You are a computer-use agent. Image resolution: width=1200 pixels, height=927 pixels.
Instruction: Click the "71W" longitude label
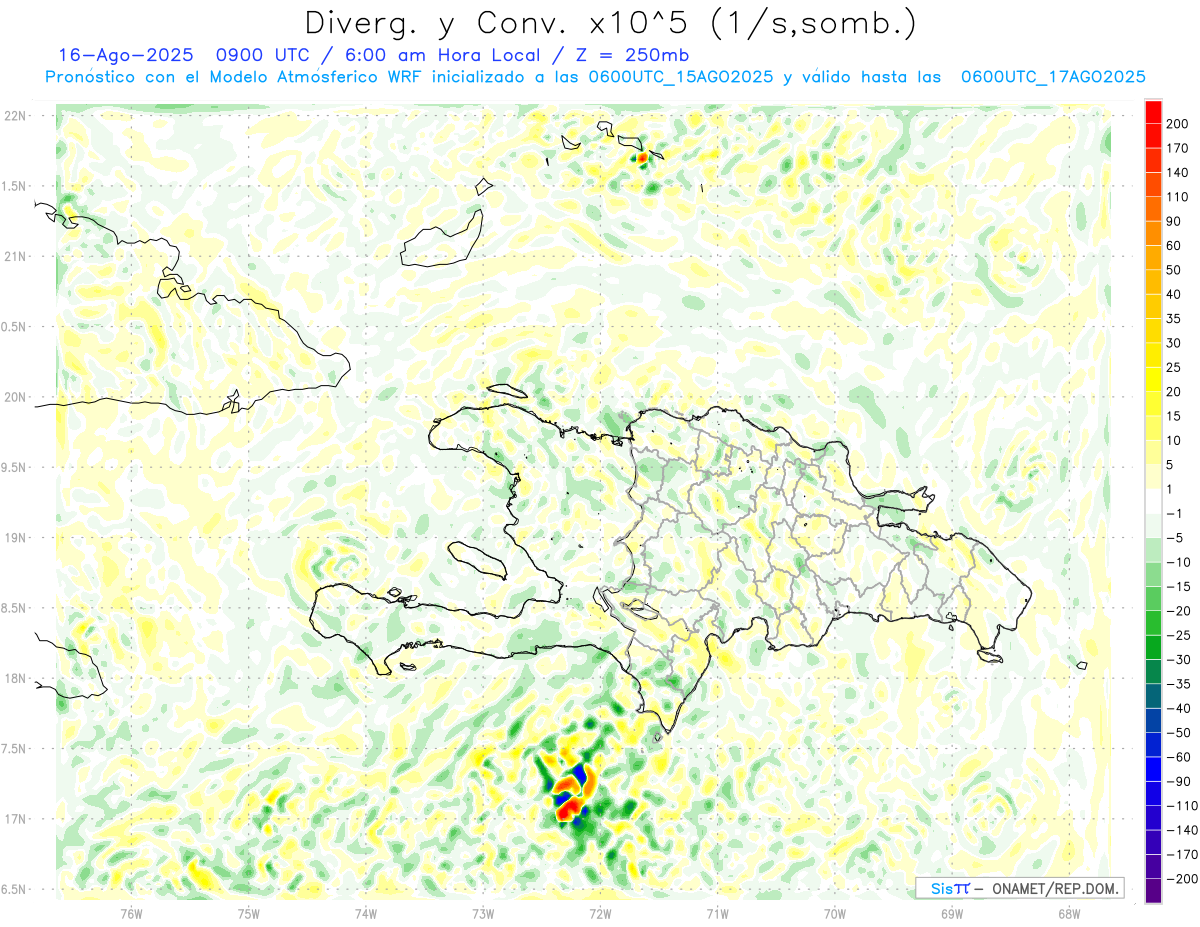coord(717,913)
